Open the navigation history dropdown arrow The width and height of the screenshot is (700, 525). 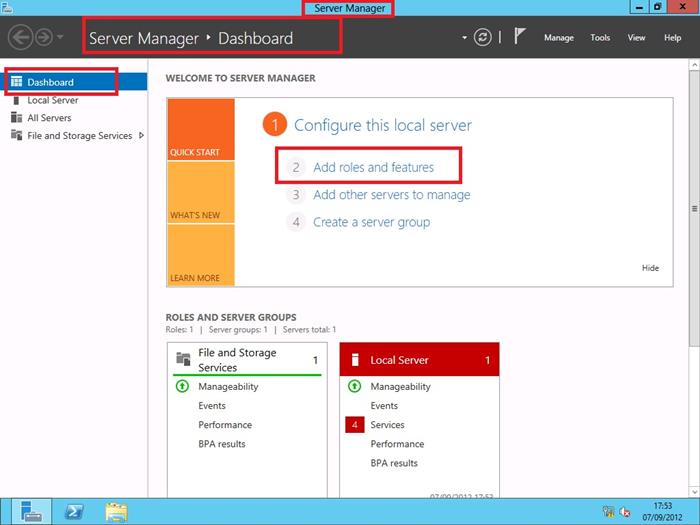(60, 37)
